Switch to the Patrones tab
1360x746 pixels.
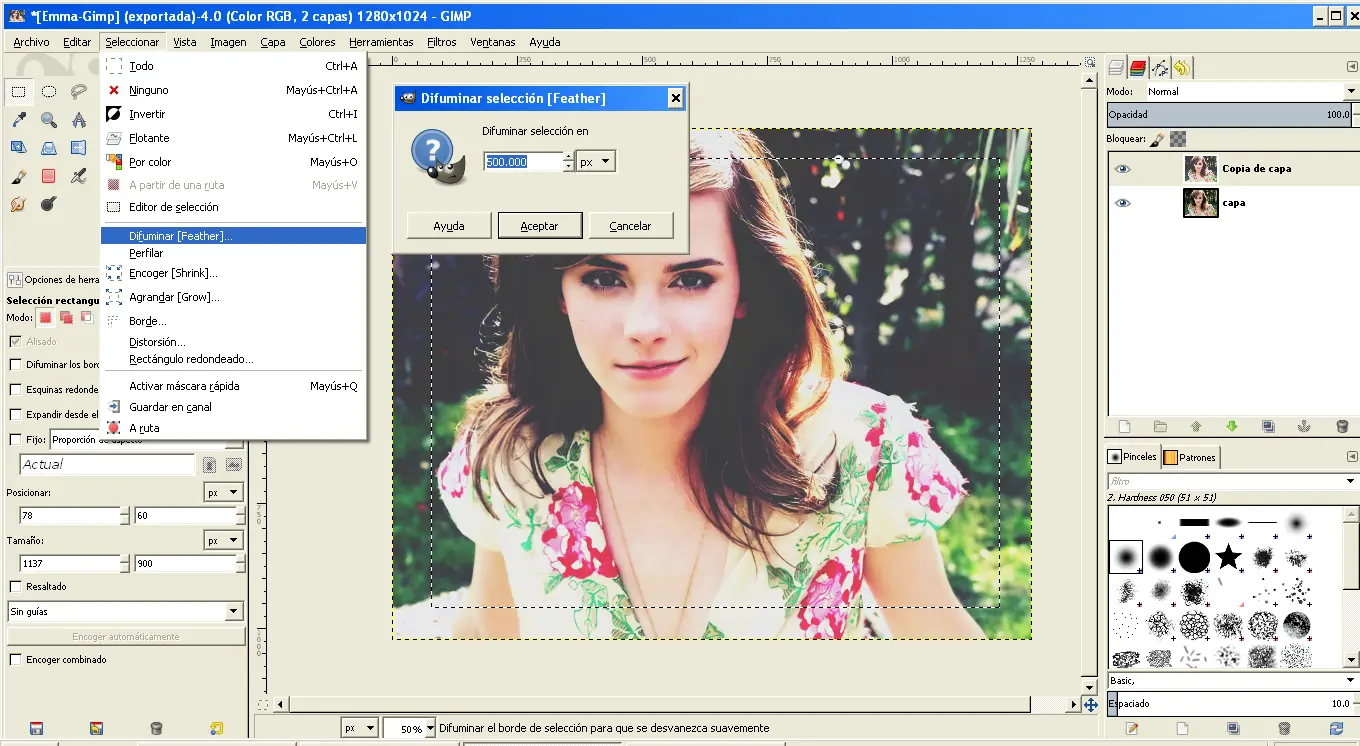click(1190, 457)
